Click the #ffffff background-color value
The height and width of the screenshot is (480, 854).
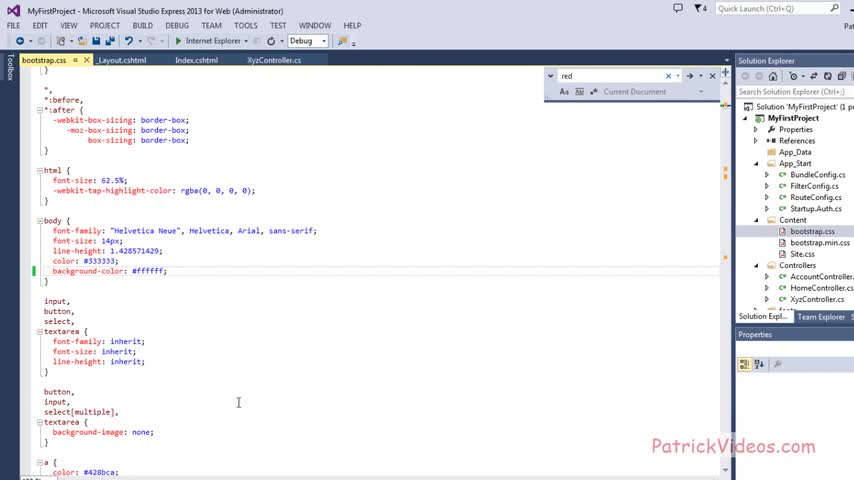(149, 271)
